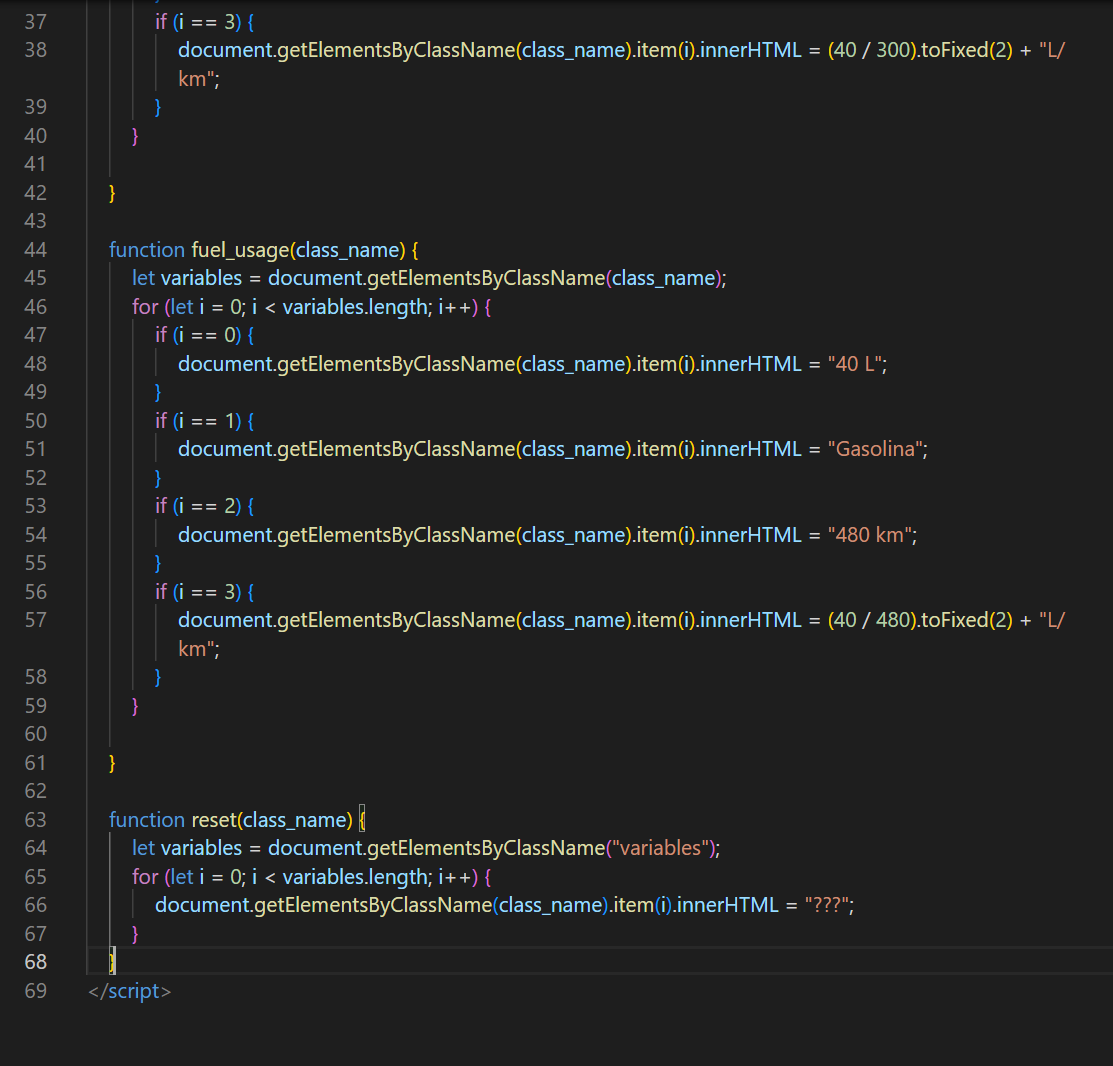Click line number 45 in the gutter
1113x1066 pixels.
[x=35, y=278]
